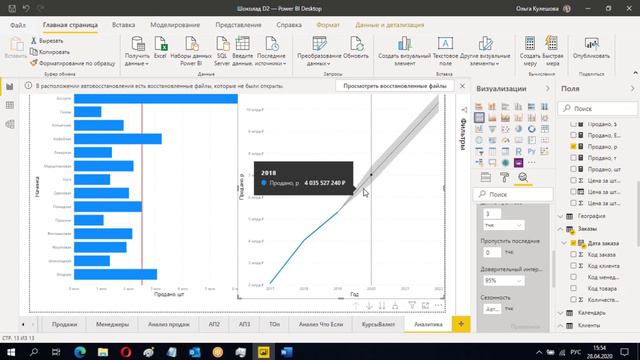Open the Файл menu
640x360 pixels.
[x=18, y=25]
